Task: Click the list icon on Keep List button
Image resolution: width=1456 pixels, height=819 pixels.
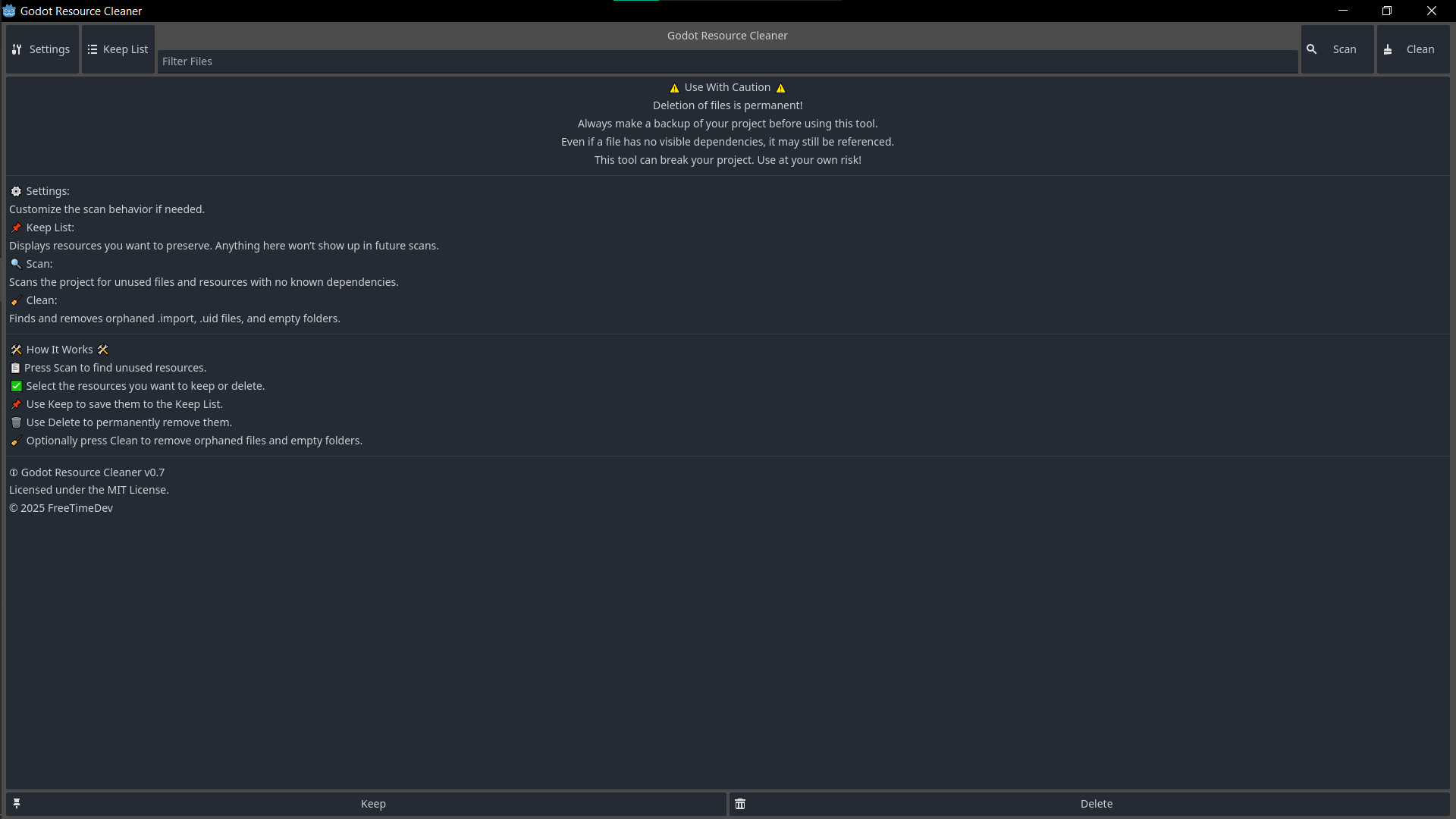Action: pos(93,49)
